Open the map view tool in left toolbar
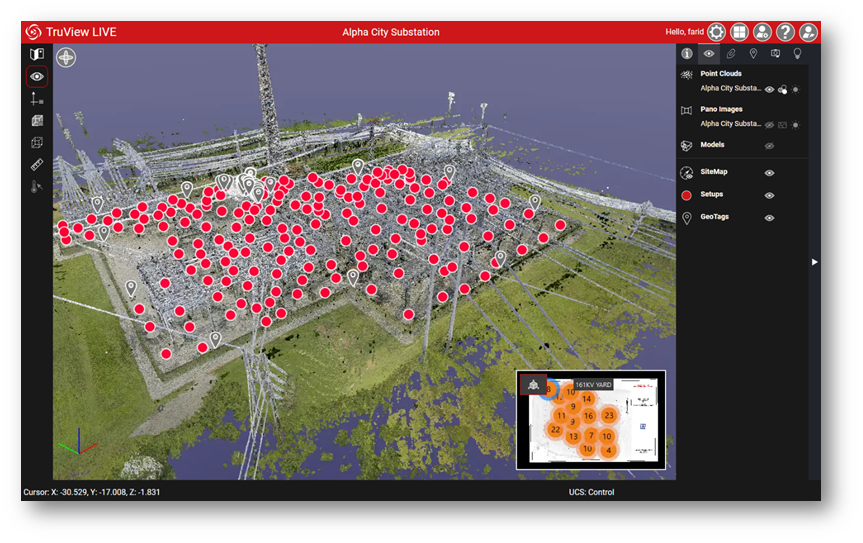The width and height of the screenshot is (863, 543). pos(37,54)
